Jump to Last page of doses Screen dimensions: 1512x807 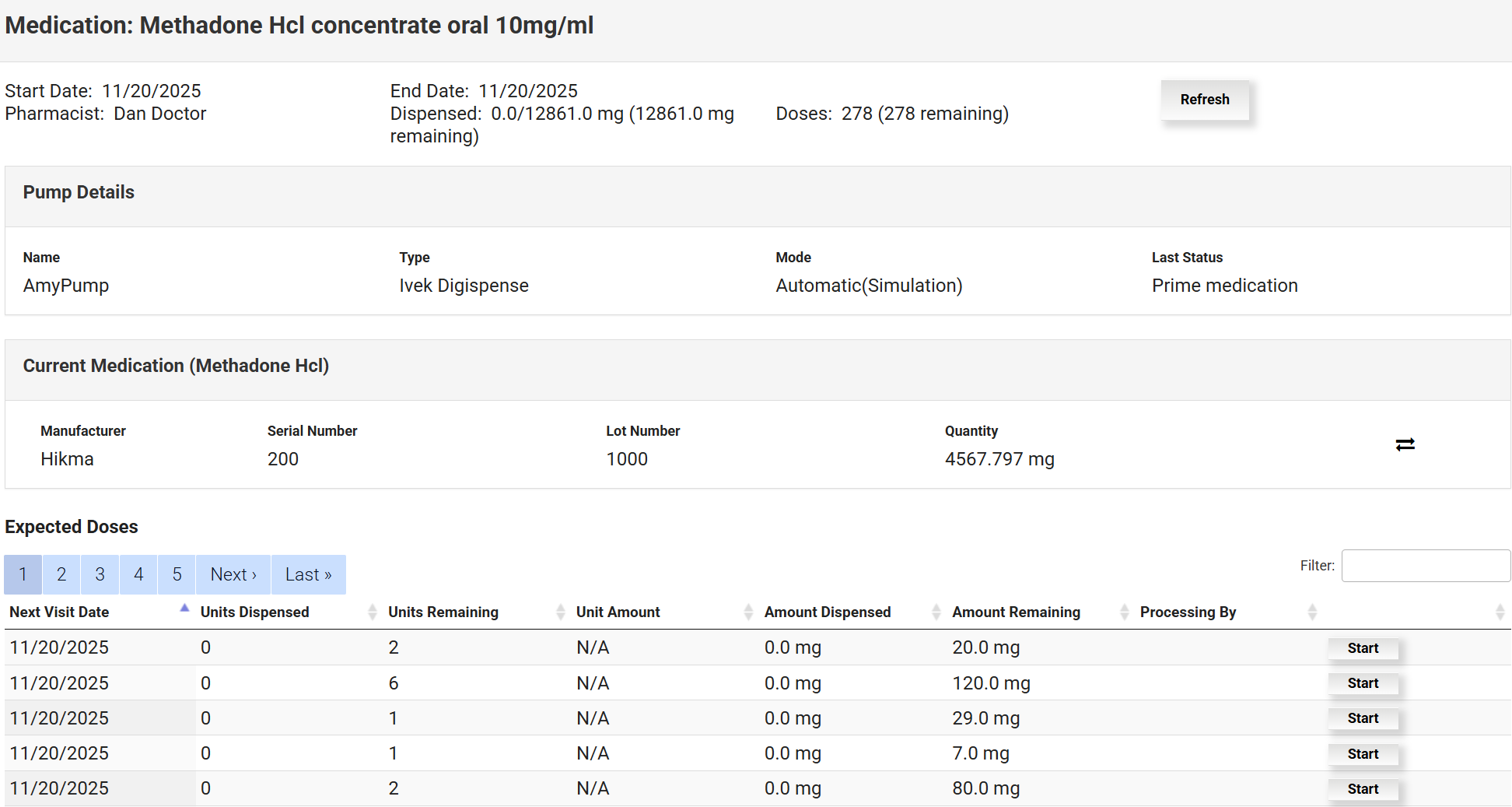(x=308, y=574)
